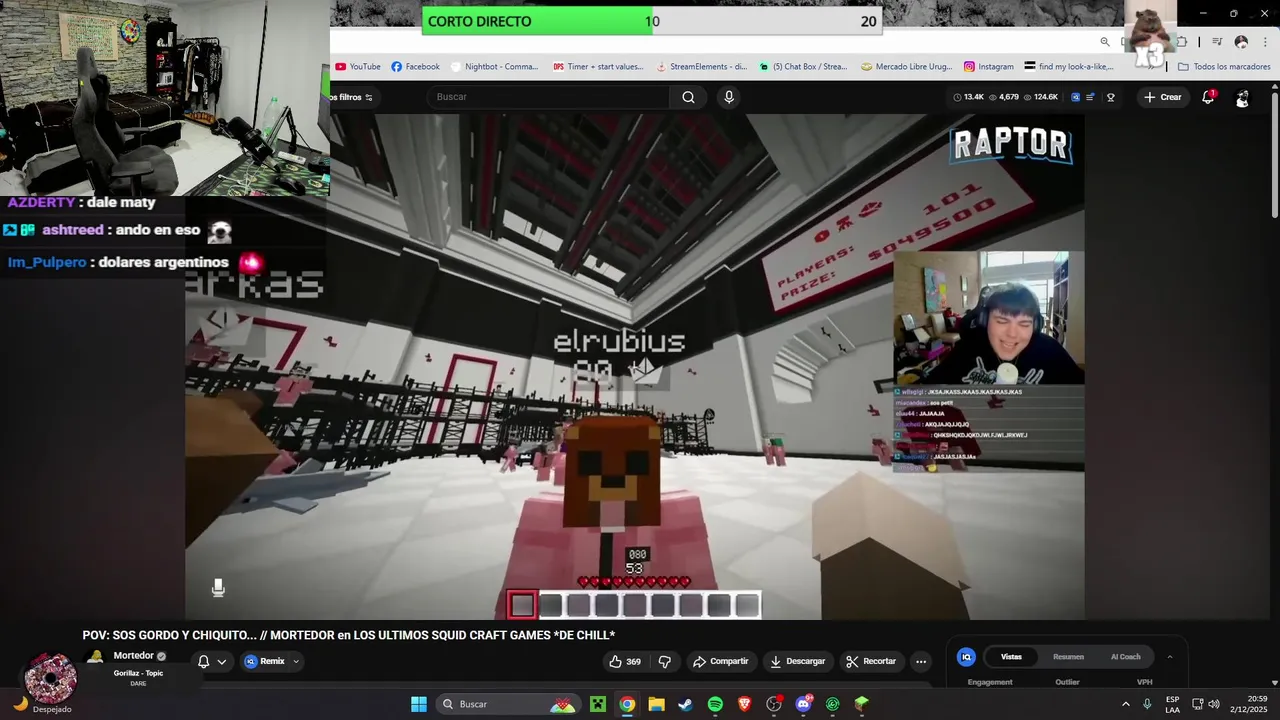
Task: Open Mercado Libre Uruguay bookmark
Action: [905, 67]
